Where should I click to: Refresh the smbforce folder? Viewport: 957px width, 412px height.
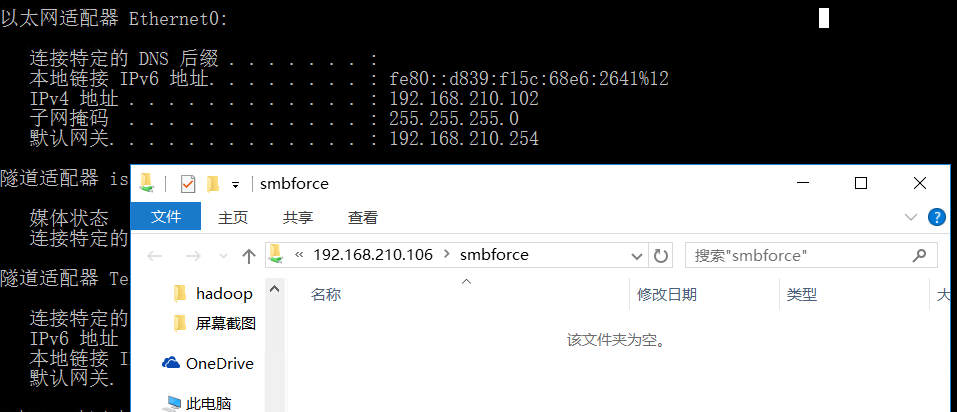click(661, 256)
